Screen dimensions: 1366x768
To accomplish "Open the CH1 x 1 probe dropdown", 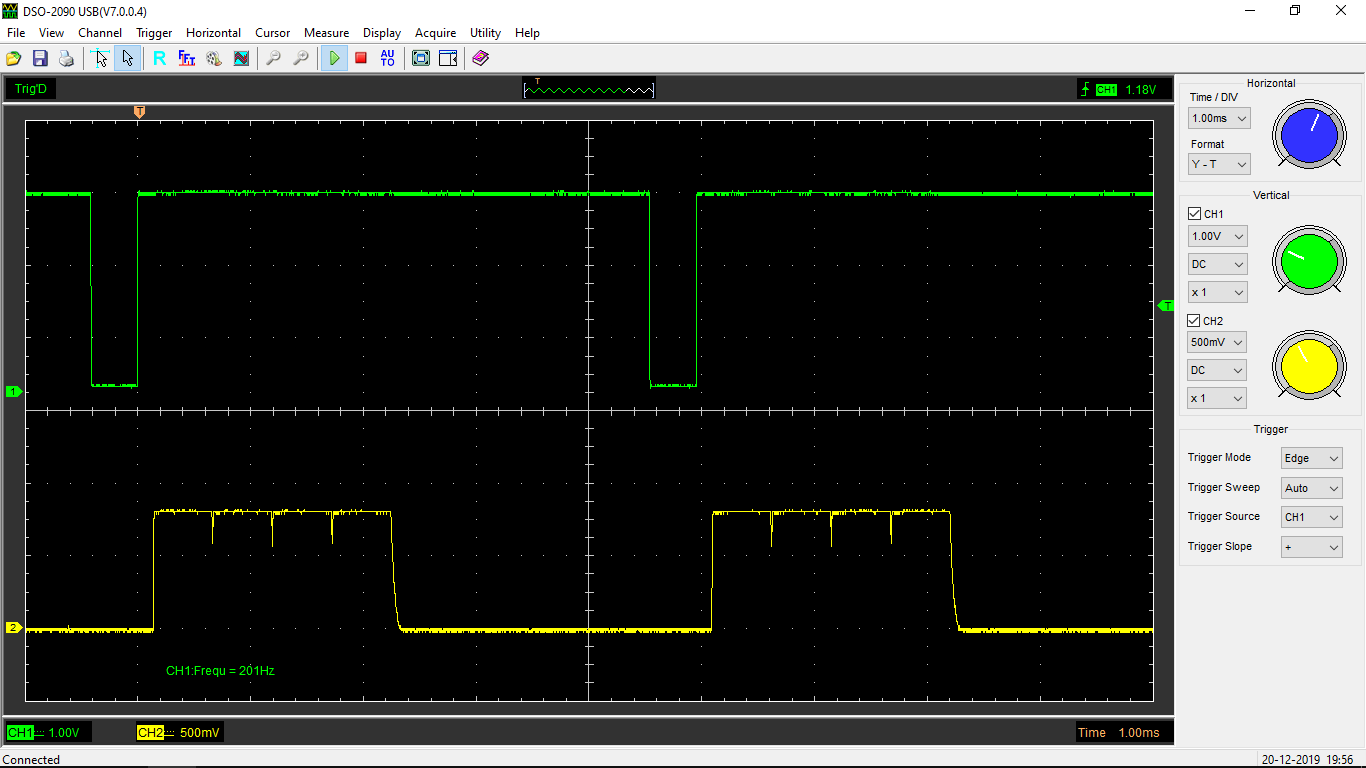I will tap(1217, 293).
